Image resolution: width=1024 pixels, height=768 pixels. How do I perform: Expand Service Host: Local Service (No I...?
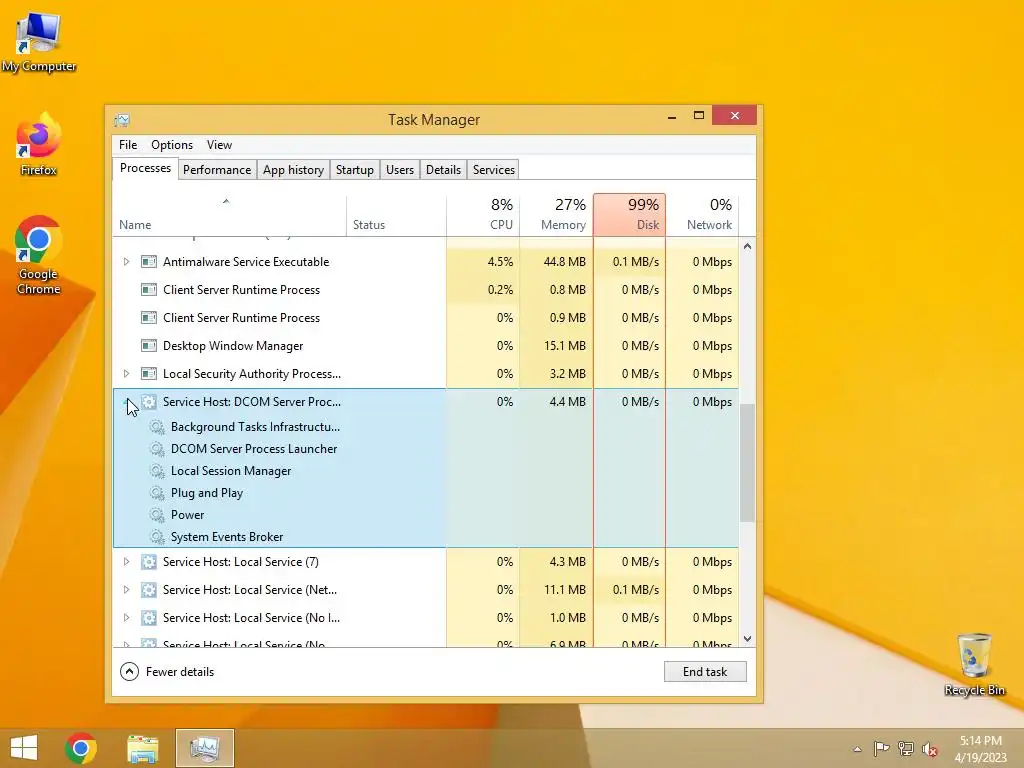click(127, 618)
